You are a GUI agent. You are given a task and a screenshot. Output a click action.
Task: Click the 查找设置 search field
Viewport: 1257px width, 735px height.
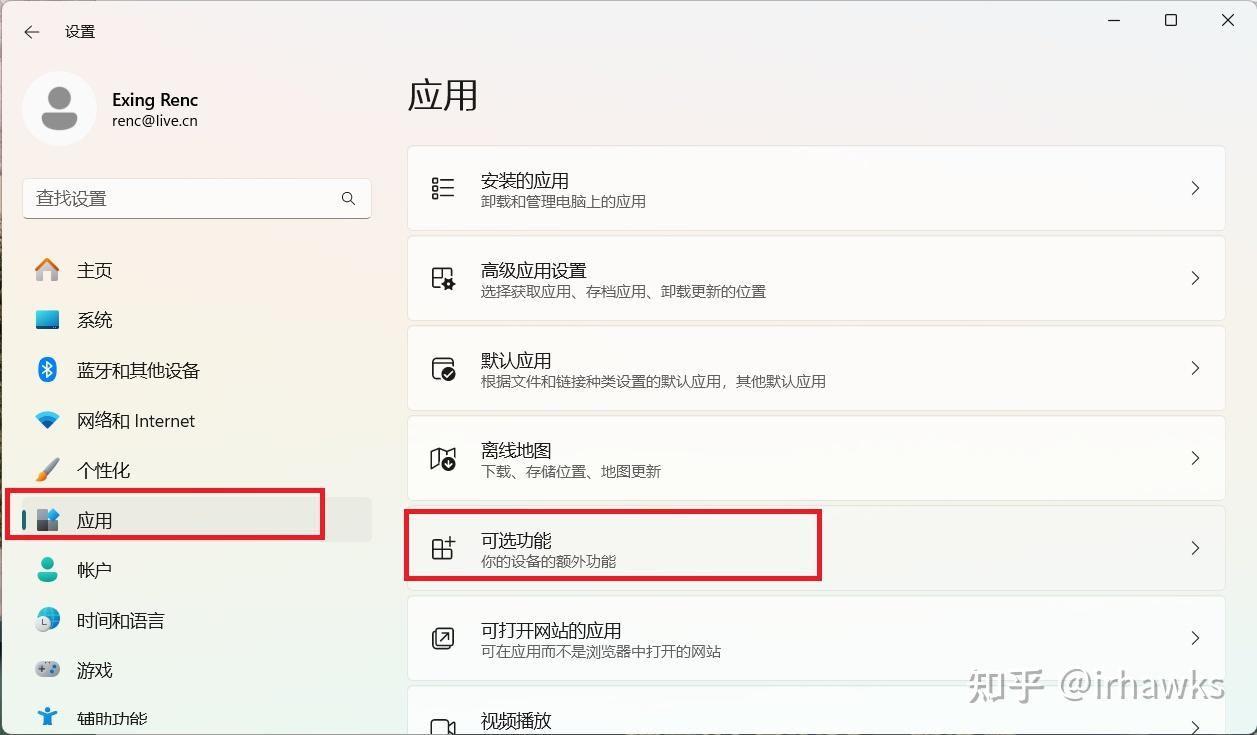coord(197,198)
